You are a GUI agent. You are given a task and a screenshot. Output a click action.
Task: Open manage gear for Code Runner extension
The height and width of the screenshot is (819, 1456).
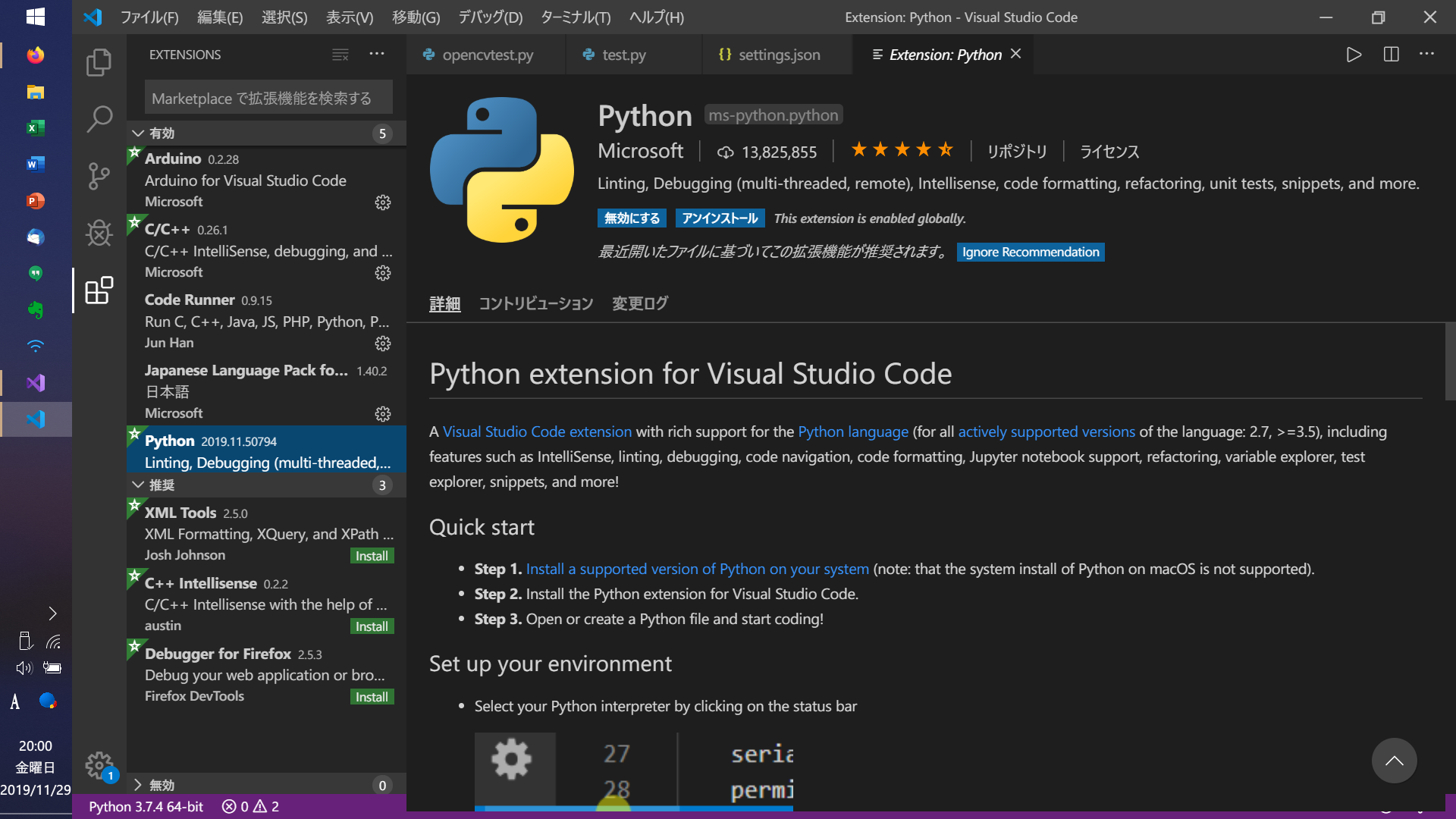point(383,344)
